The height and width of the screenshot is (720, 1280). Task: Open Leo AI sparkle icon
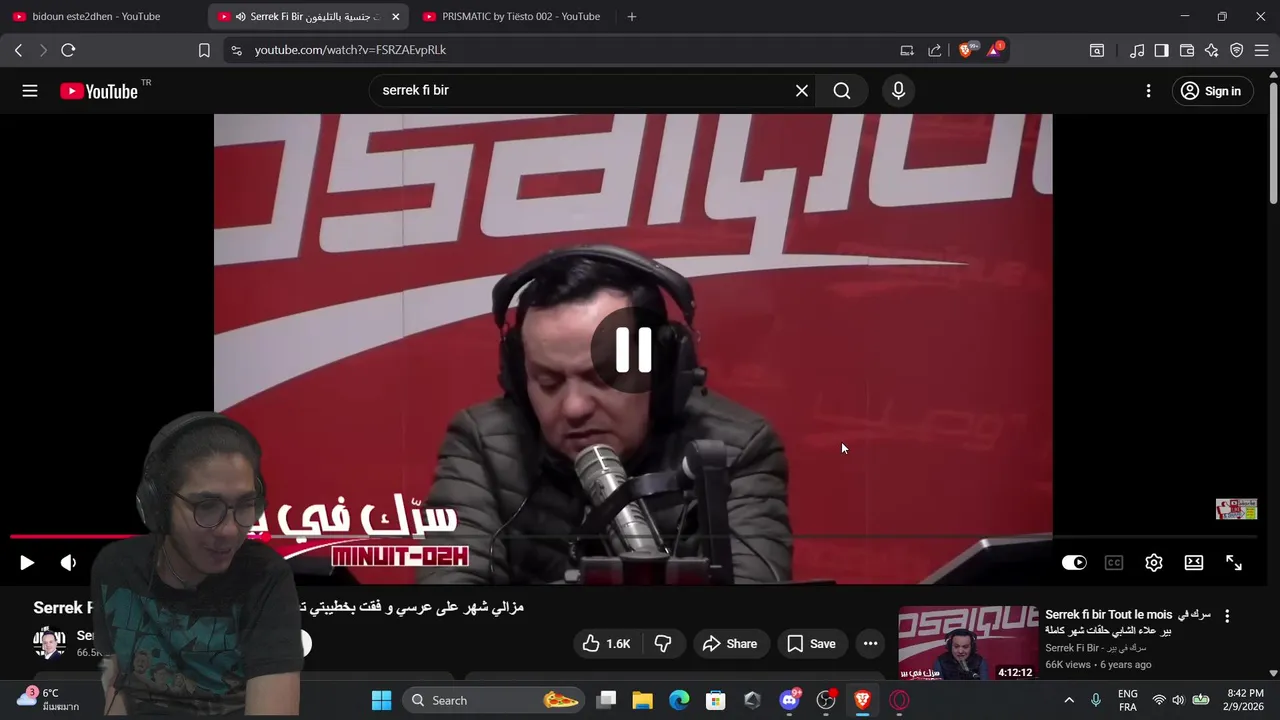click(x=1212, y=50)
